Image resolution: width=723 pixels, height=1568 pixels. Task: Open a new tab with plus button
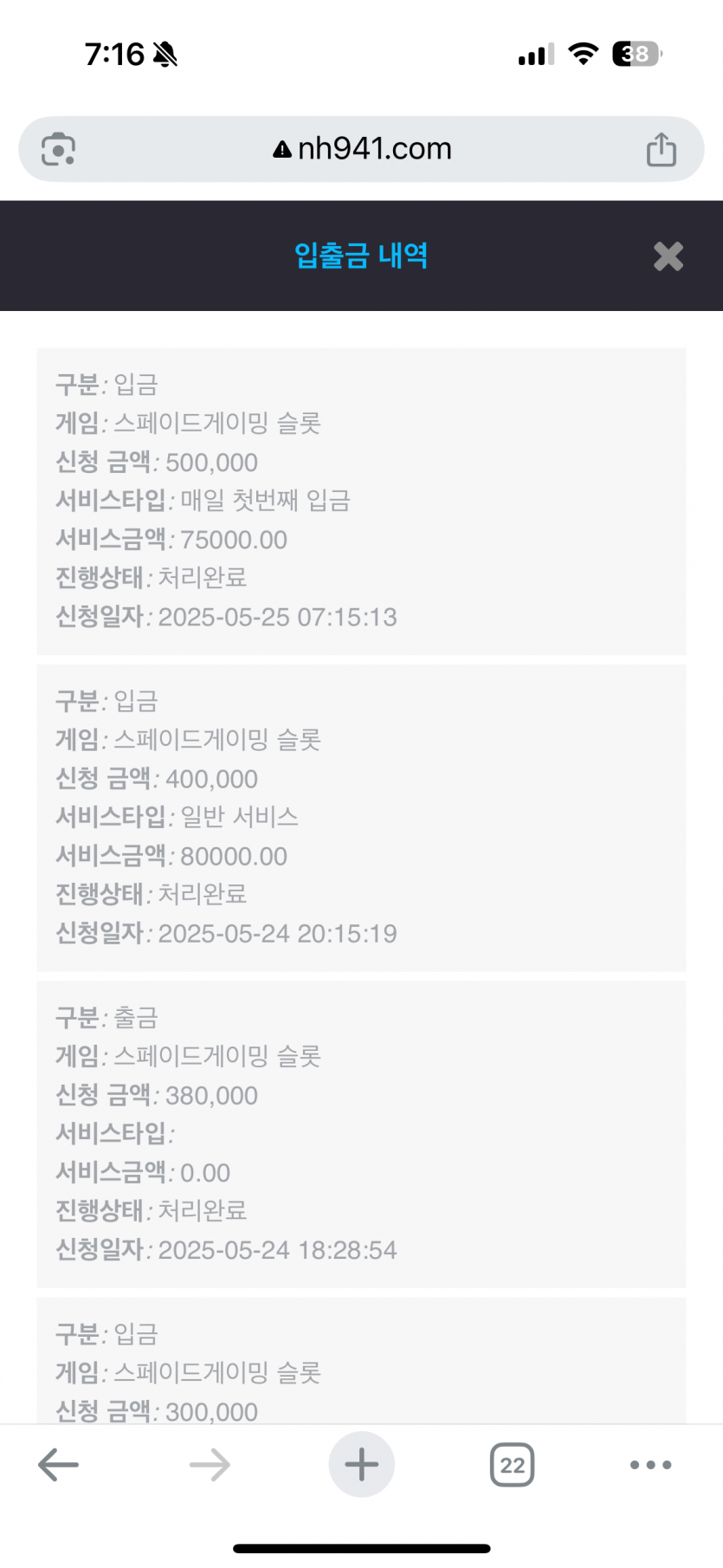pyautogui.click(x=362, y=1464)
